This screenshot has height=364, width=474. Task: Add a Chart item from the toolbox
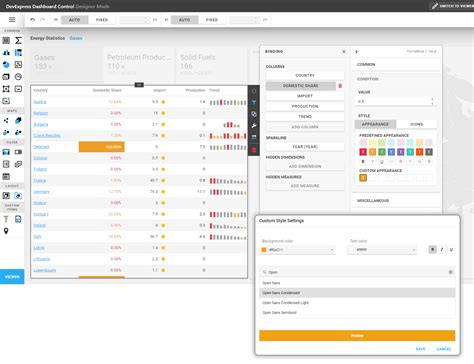pos(6,53)
